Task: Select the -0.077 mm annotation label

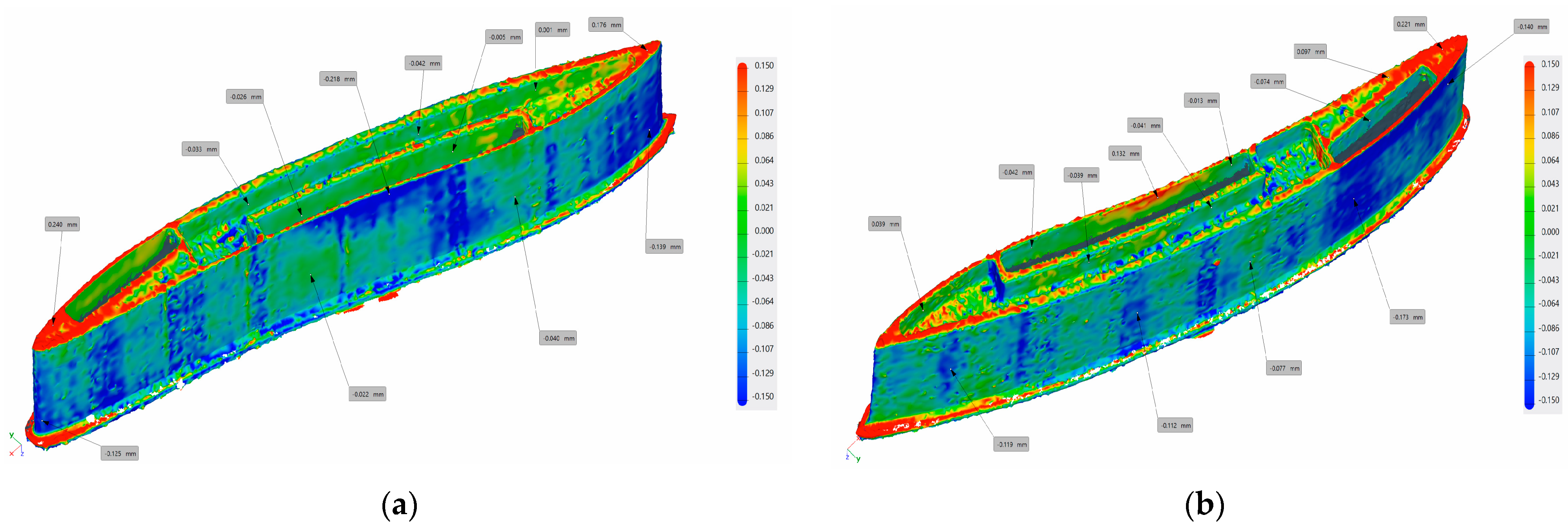Action: (x=1285, y=368)
